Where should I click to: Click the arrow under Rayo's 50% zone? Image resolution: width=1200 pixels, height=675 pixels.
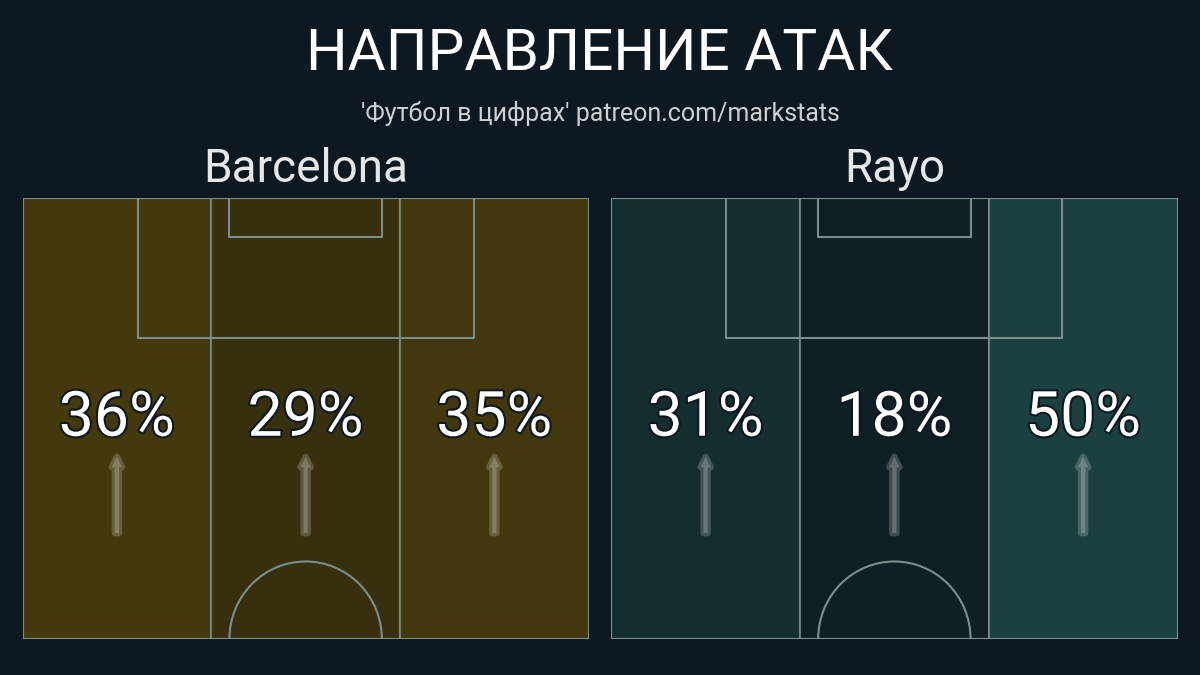[x=1082, y=496]
